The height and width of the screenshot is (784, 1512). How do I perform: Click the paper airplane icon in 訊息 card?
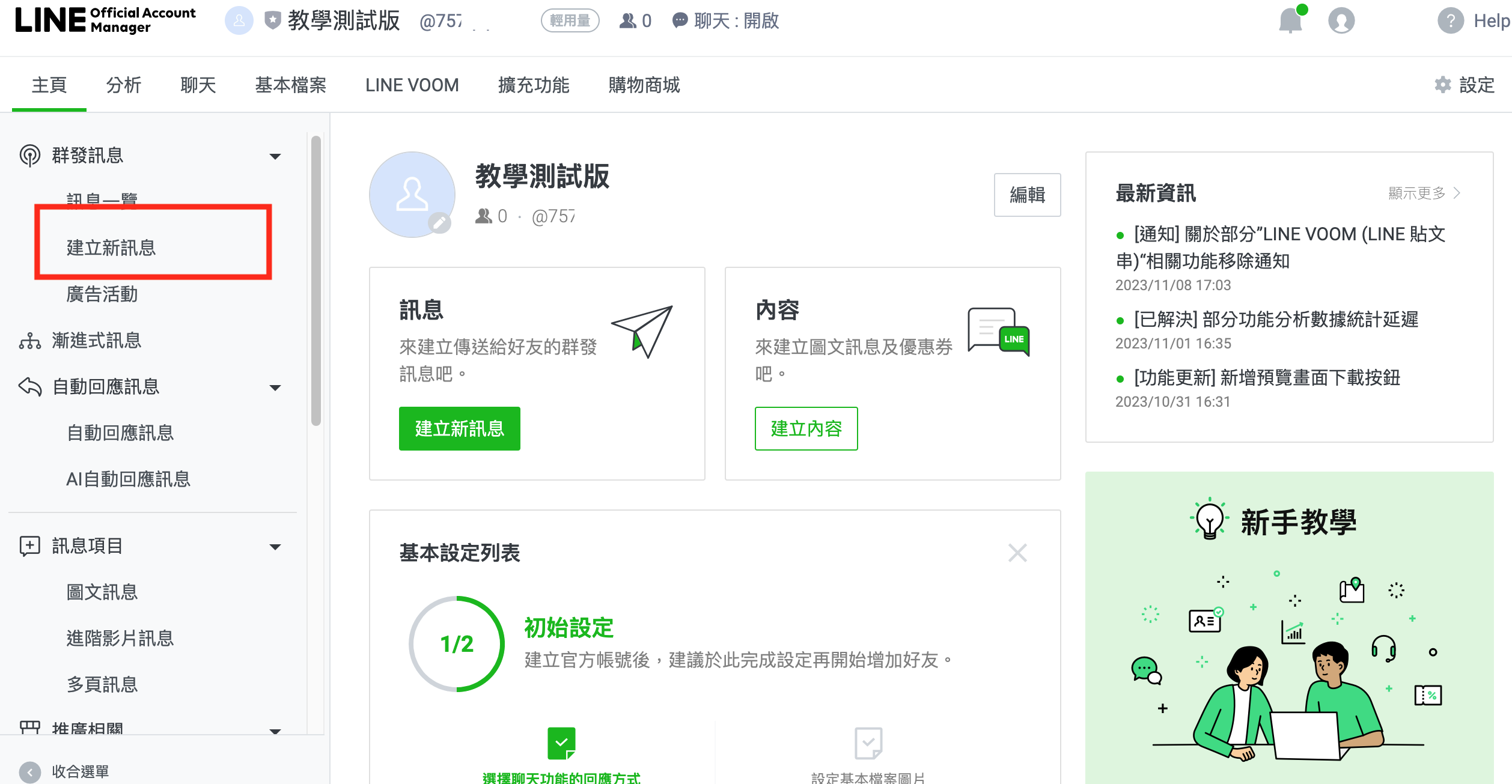pyautogui.click(x=642, y=332)
